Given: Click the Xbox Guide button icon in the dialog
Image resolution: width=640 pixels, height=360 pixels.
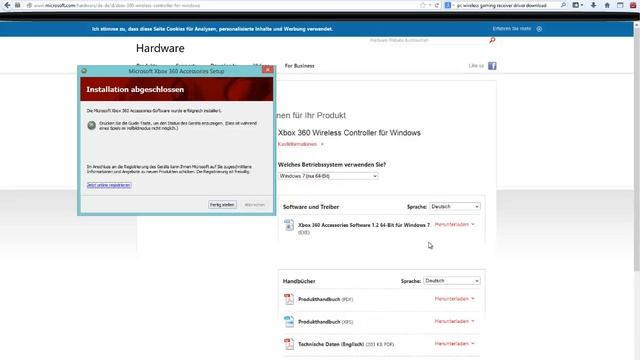Looking at the screenshot, I should coord(91,125).
